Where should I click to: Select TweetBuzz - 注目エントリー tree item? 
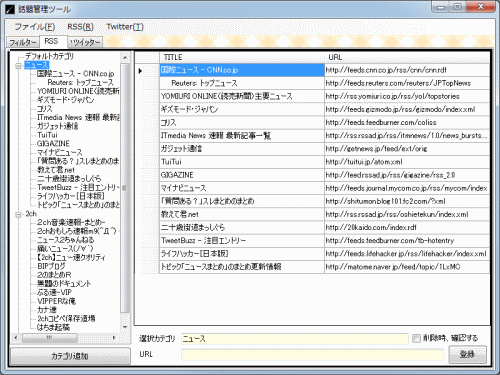[78, 187]
